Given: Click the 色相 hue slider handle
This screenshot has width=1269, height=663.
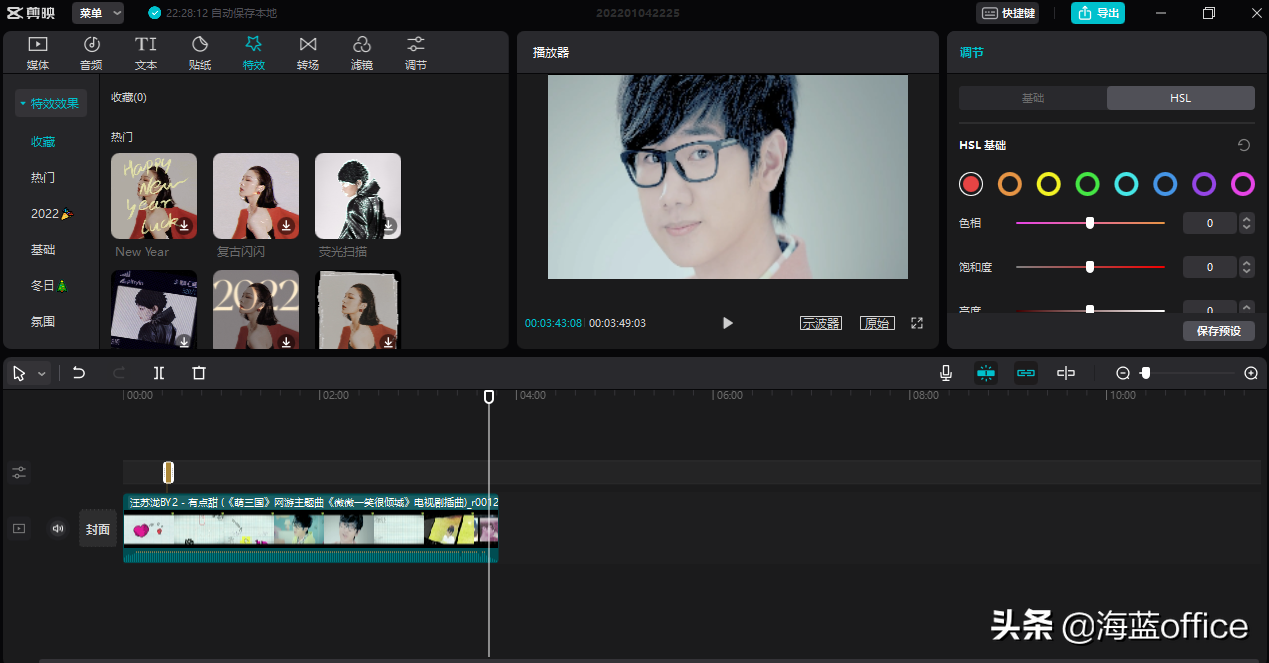Looking at the screenshot, I should click(1090, 223).
